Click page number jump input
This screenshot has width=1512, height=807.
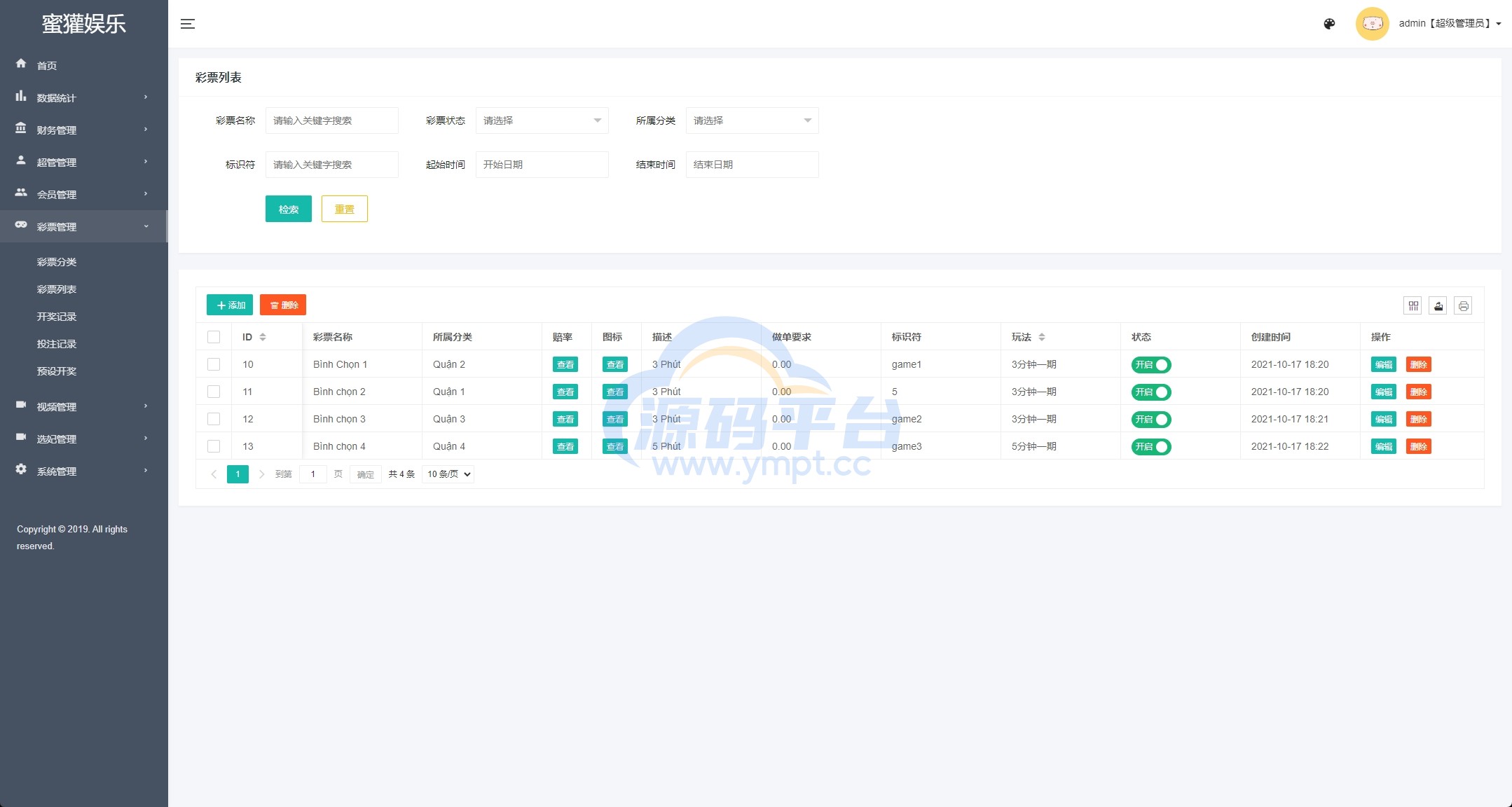(313, 474)
